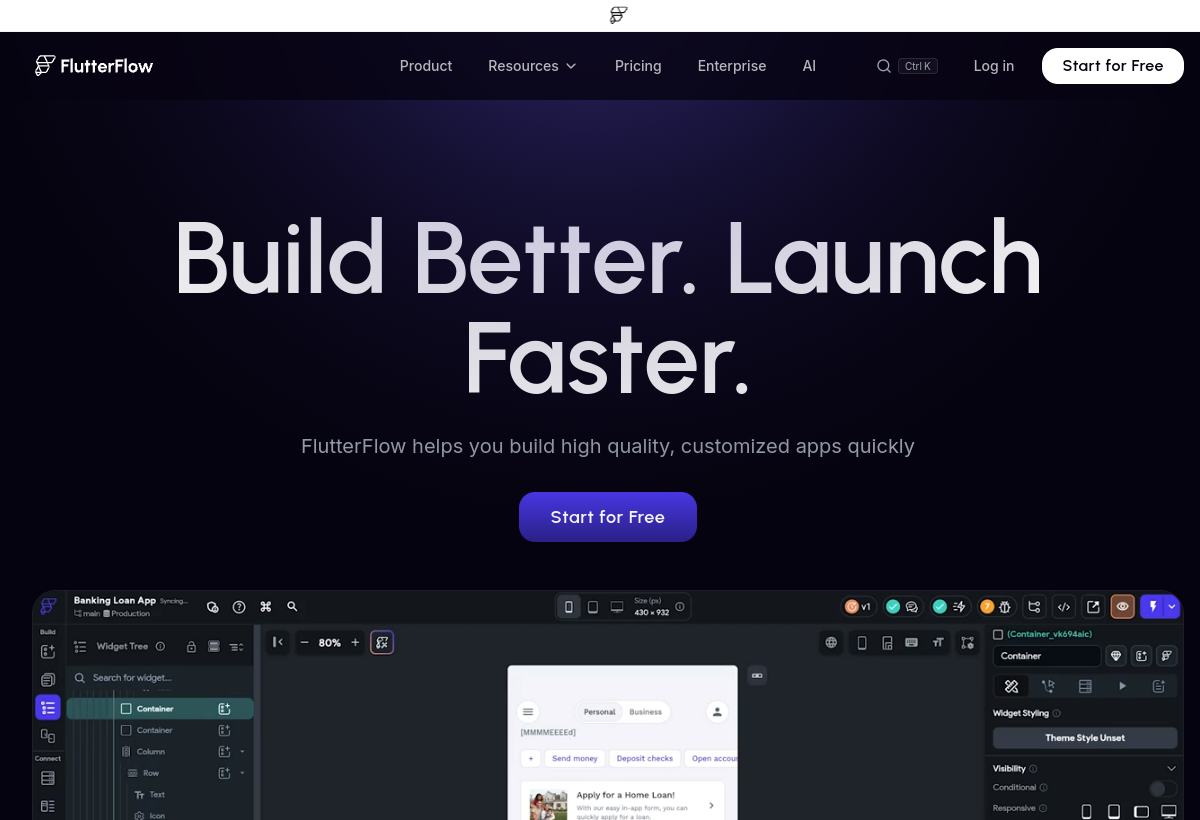This screenshot has height=820, width=1200.
Task: Click add-widget icon on the Column row
Action: tap(224, 751)
